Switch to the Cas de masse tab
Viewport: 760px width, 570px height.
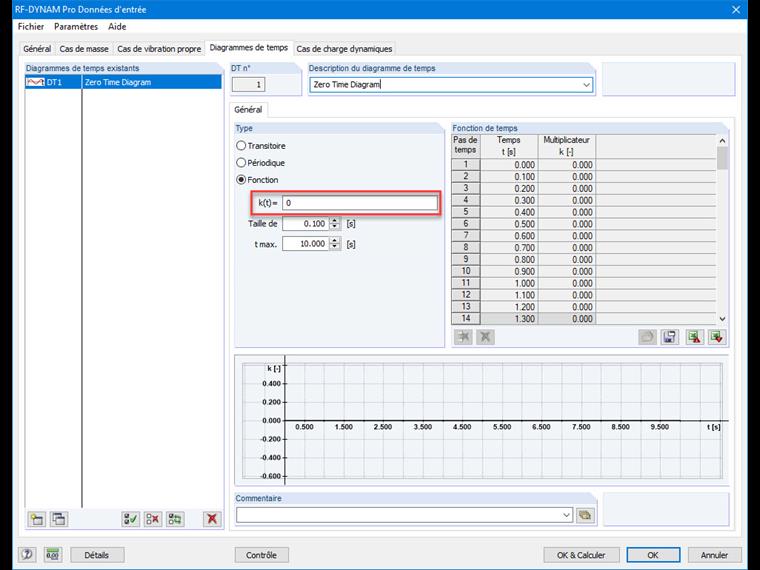point(84,49)
